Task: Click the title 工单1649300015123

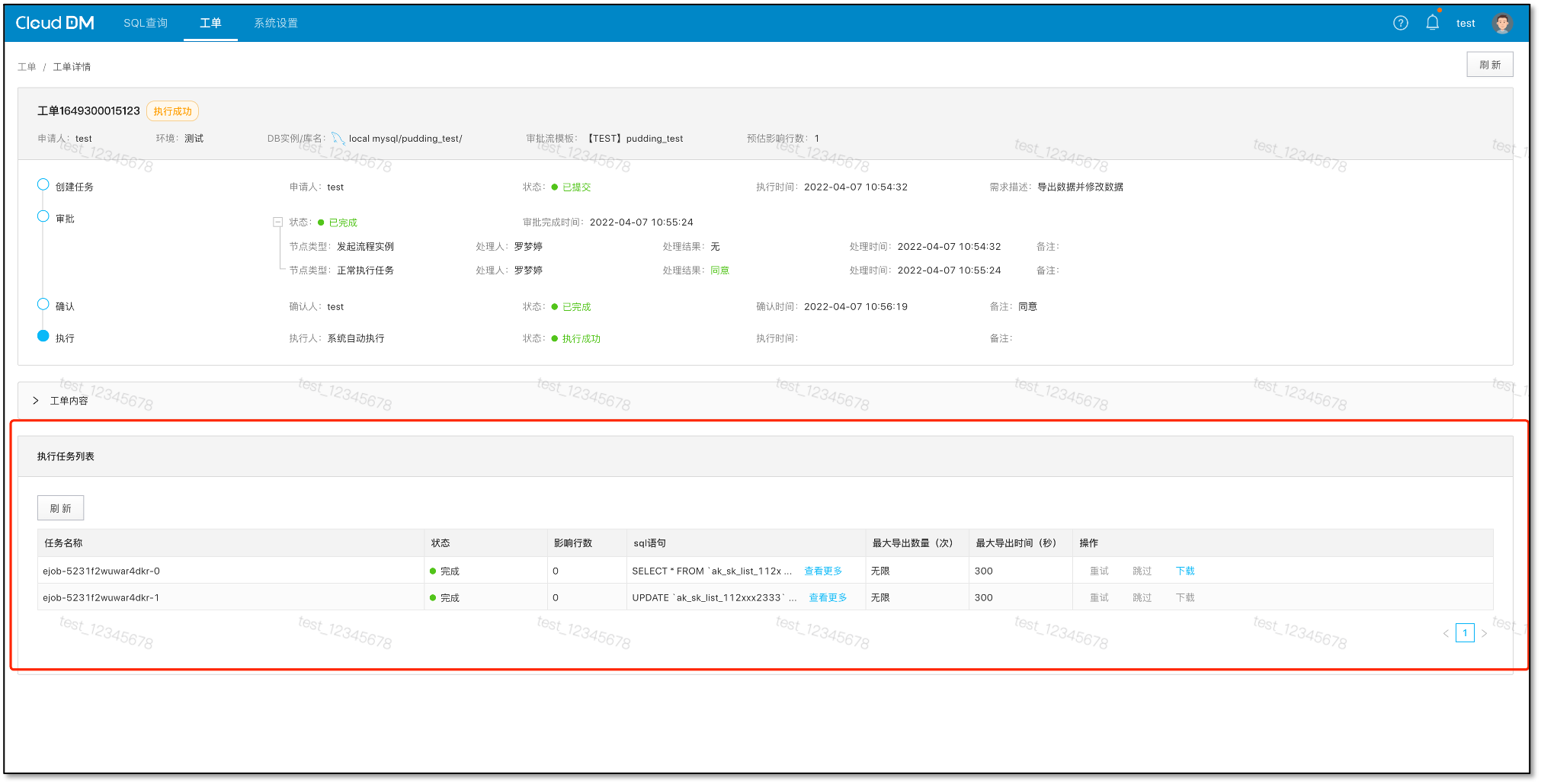Action: (x=88, y=111)
